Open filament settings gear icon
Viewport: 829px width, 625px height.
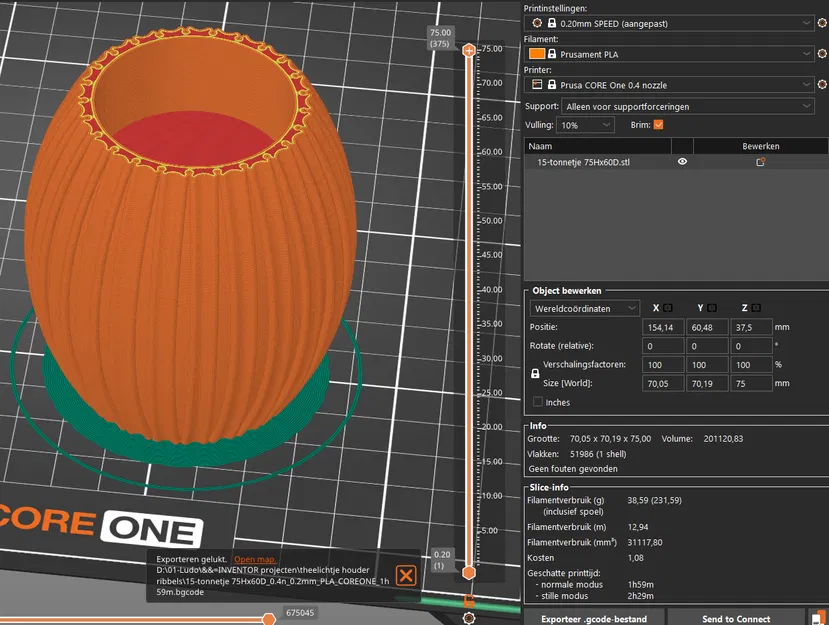[822, 53]
